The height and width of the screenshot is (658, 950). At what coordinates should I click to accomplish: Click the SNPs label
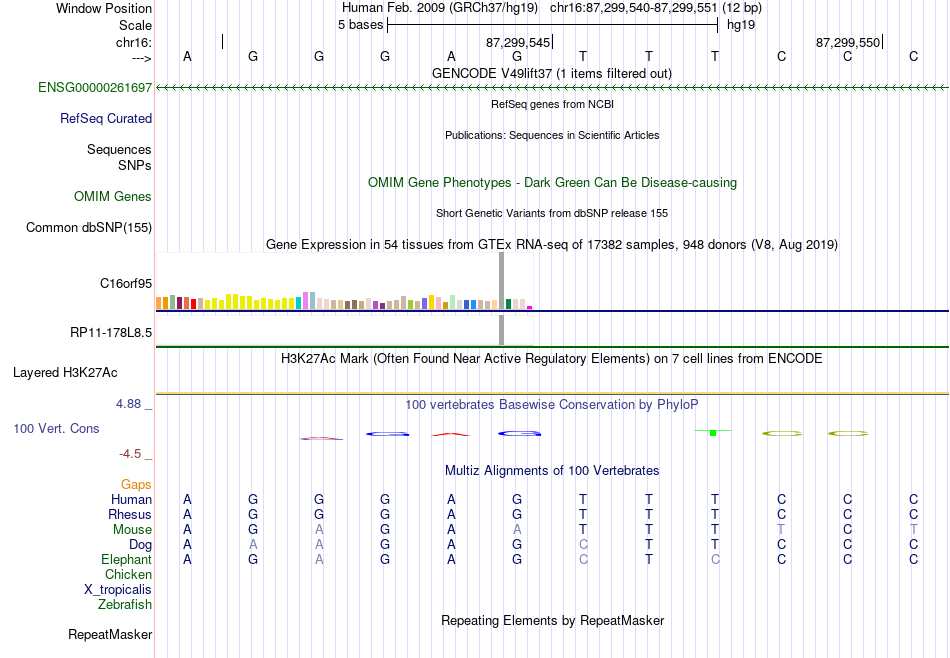tap(135, 165)
